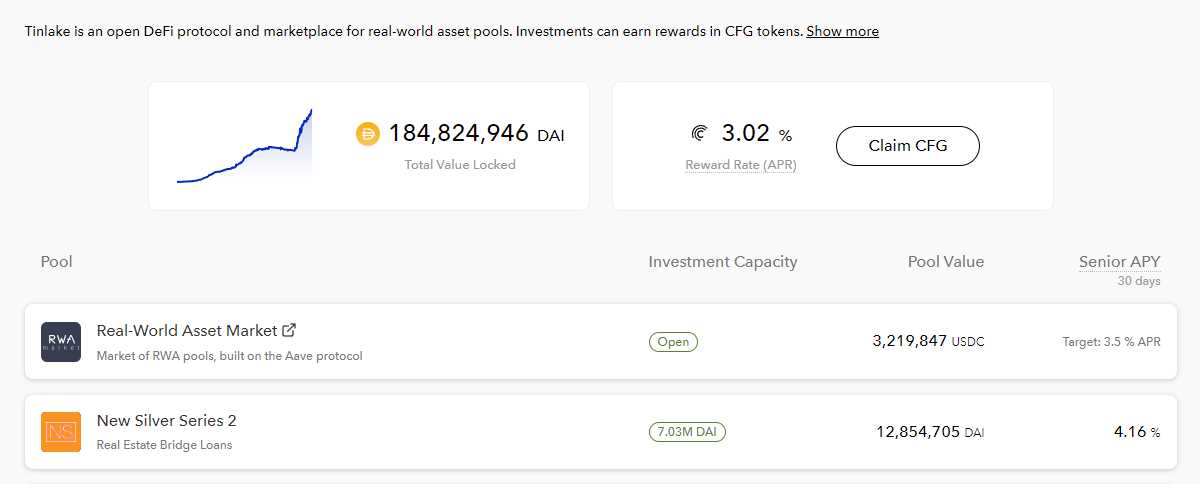Click the Total Value Locked chart
The height and width of the screenshot is (484, 1200).
[x=245, y=146]
